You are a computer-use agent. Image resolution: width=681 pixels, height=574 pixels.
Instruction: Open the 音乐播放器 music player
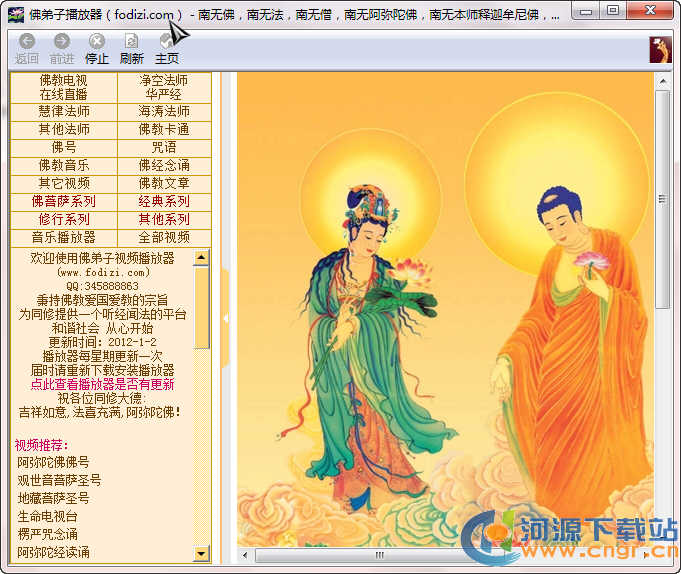tap(64, 238)
